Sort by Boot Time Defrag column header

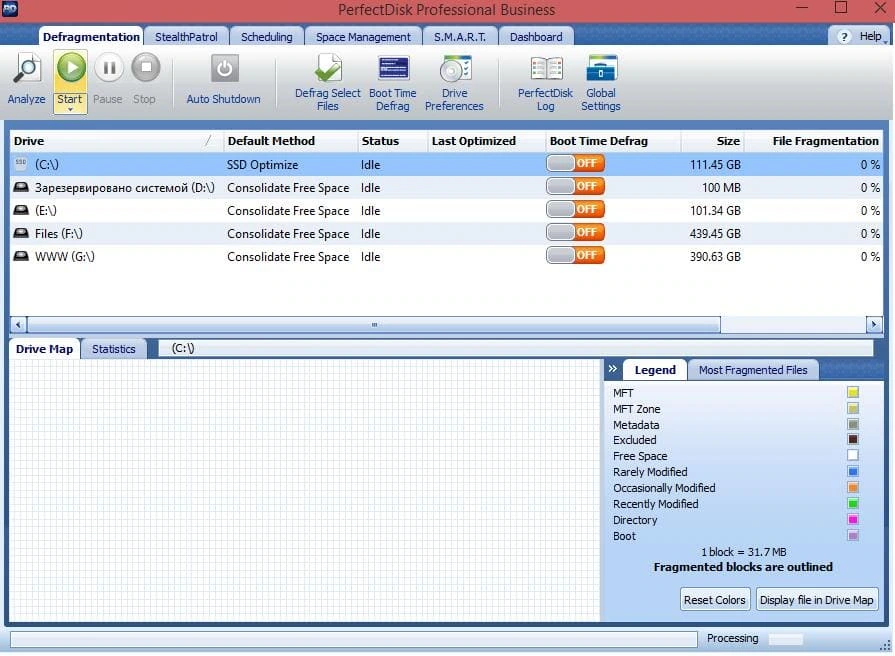click(x=613, y=141)
